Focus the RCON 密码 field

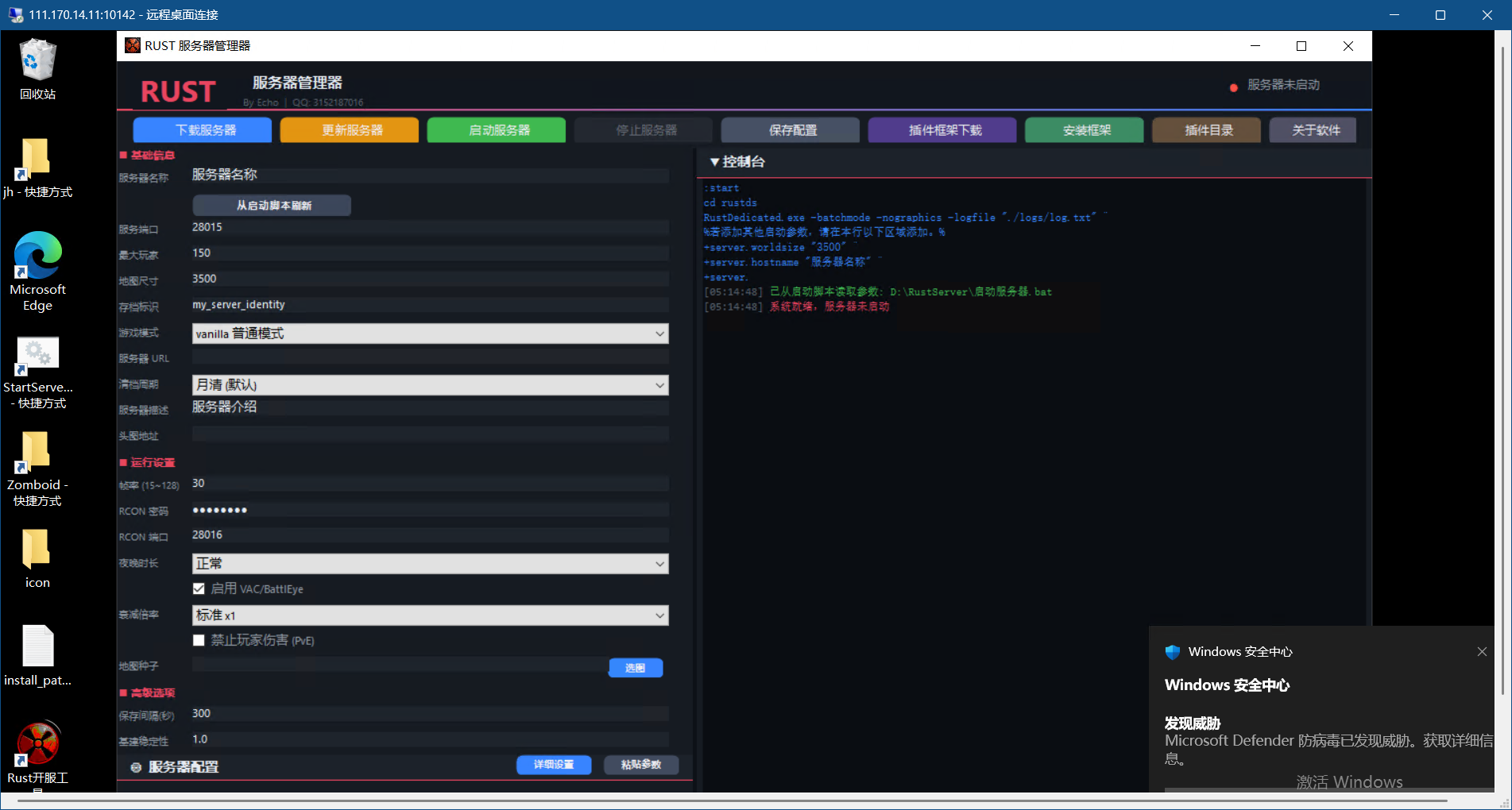point(430,510)
